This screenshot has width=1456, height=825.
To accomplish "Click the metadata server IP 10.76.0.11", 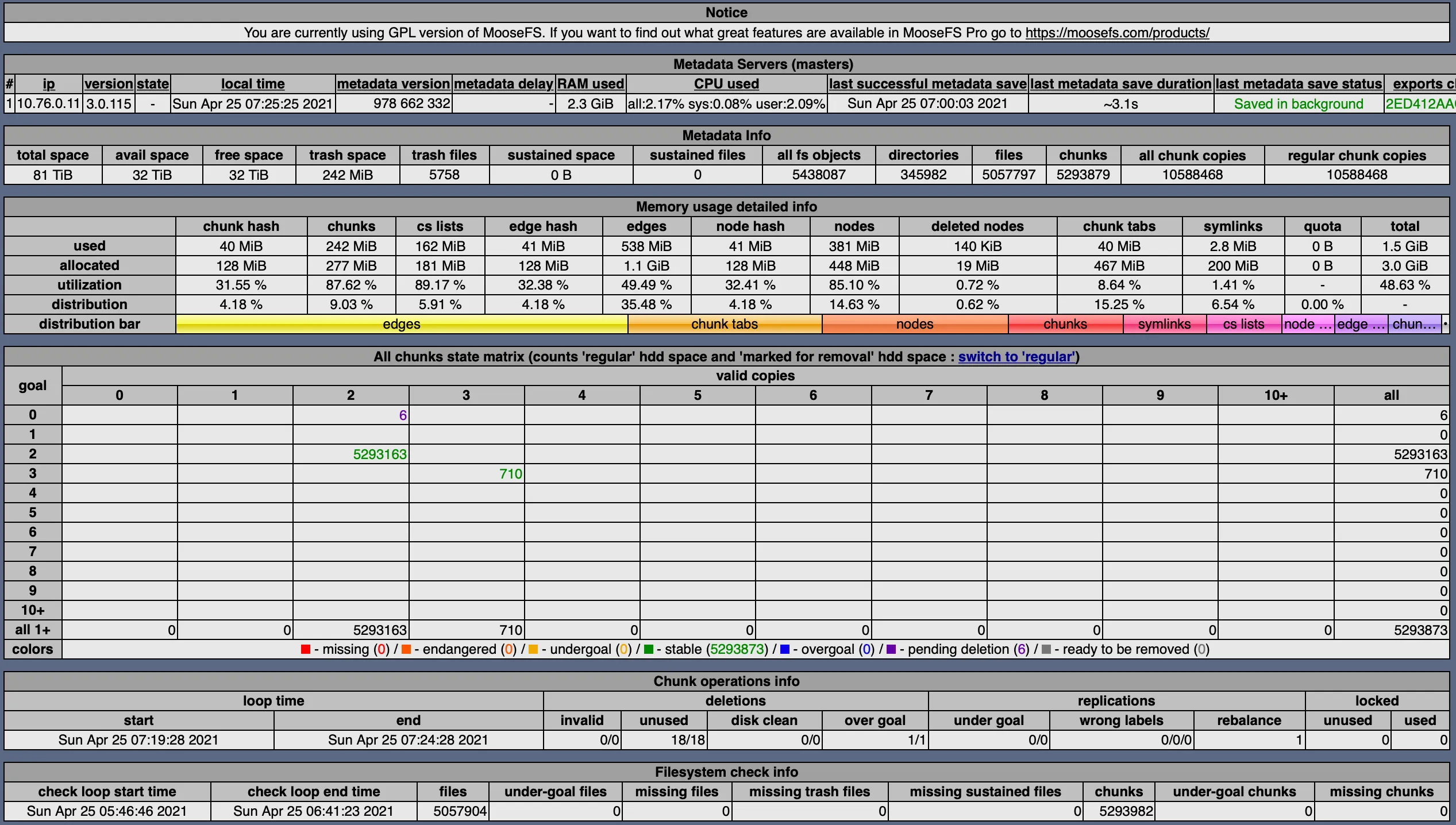I will (x=48, y=104).
